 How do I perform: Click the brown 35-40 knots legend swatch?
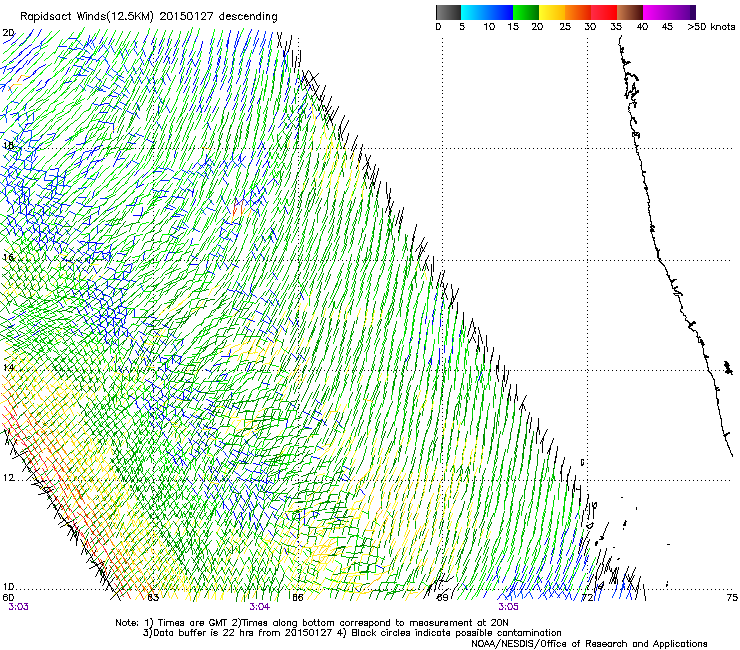[630, 12]
